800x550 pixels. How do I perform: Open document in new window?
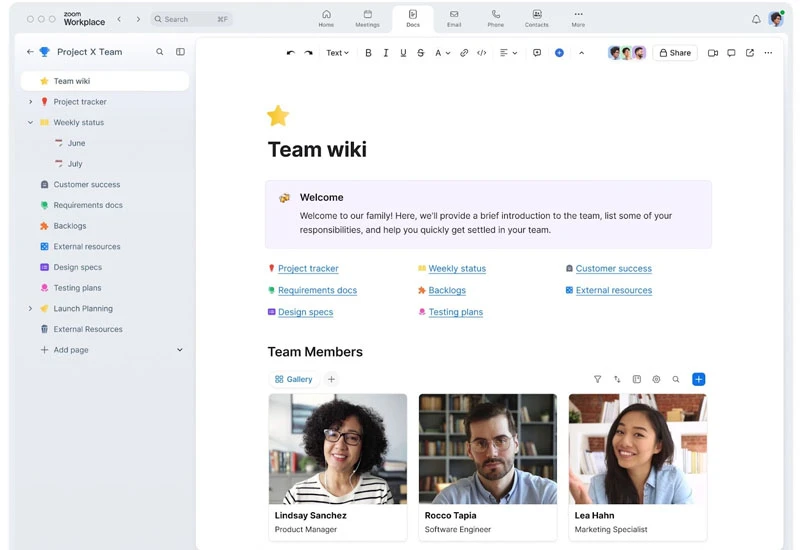click(x=749, y=53)
